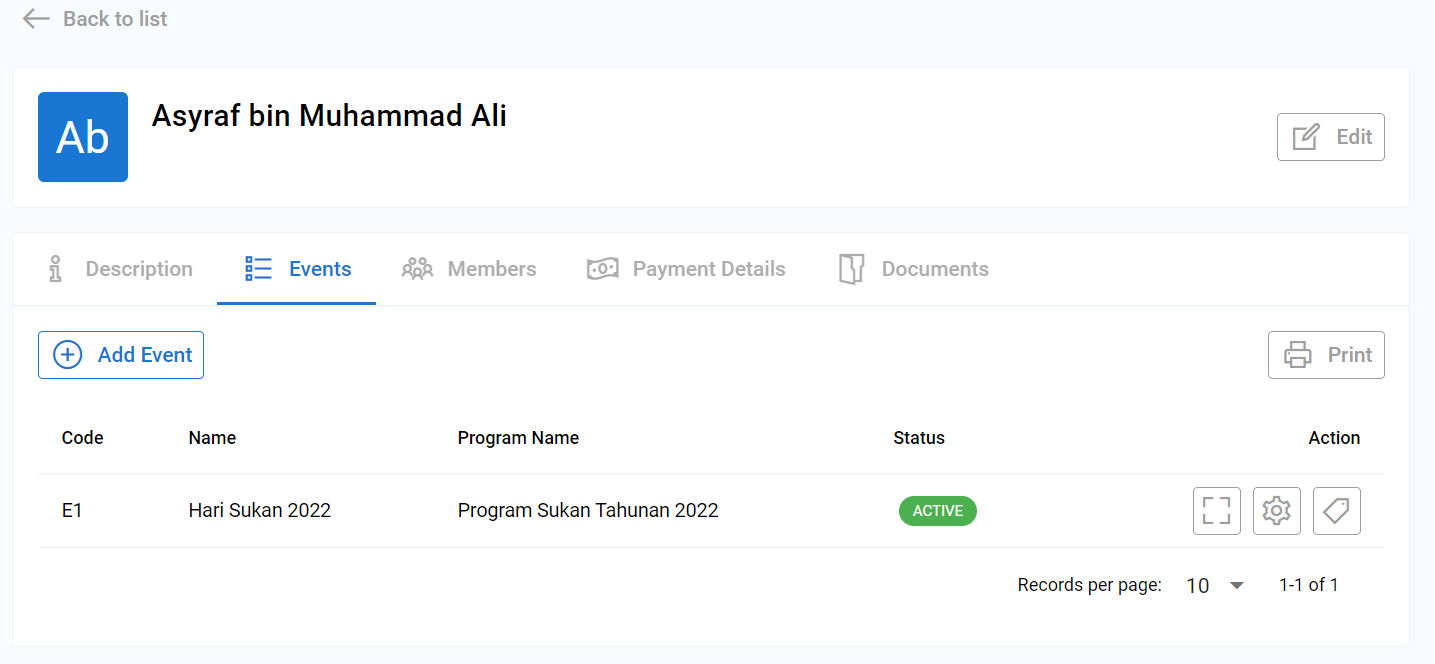This screenshot has width=1435, height=664.
Task: Click the 1-1 of 1 pagination text
Action: [1309, 585]
